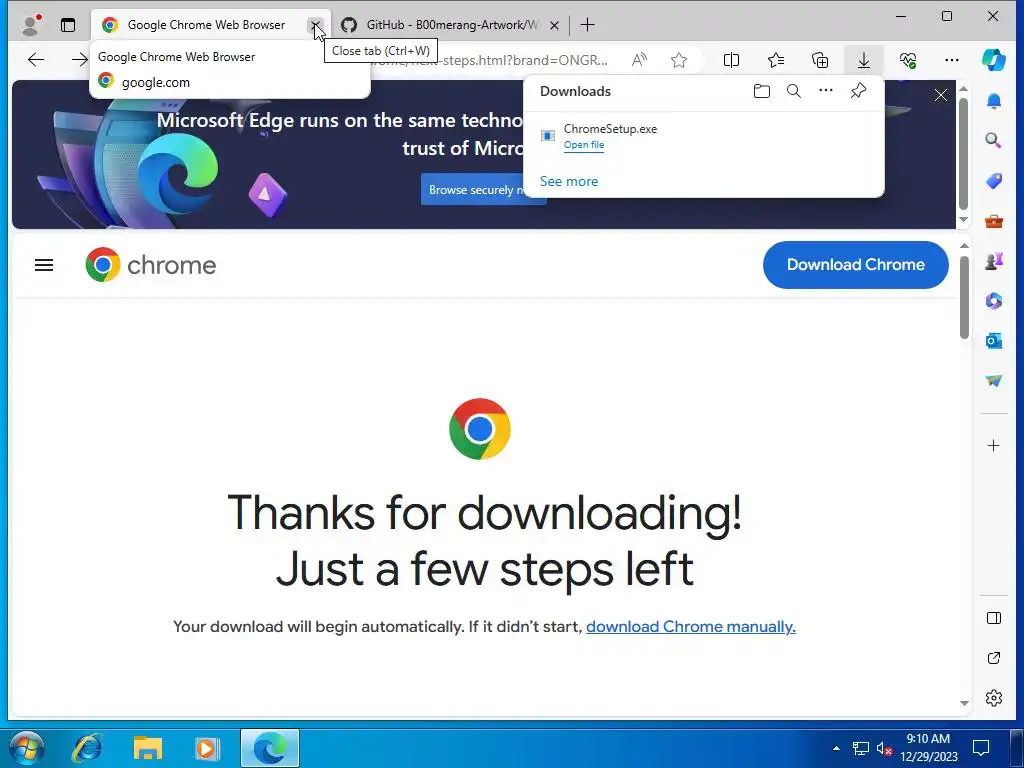
Task: Click Open file under ChromeSetup.exe
Action: [584, 145]
